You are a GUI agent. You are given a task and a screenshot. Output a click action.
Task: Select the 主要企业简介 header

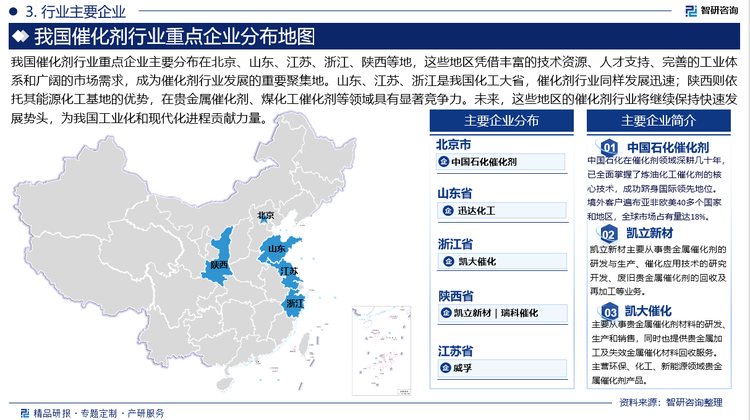(659, 121)
